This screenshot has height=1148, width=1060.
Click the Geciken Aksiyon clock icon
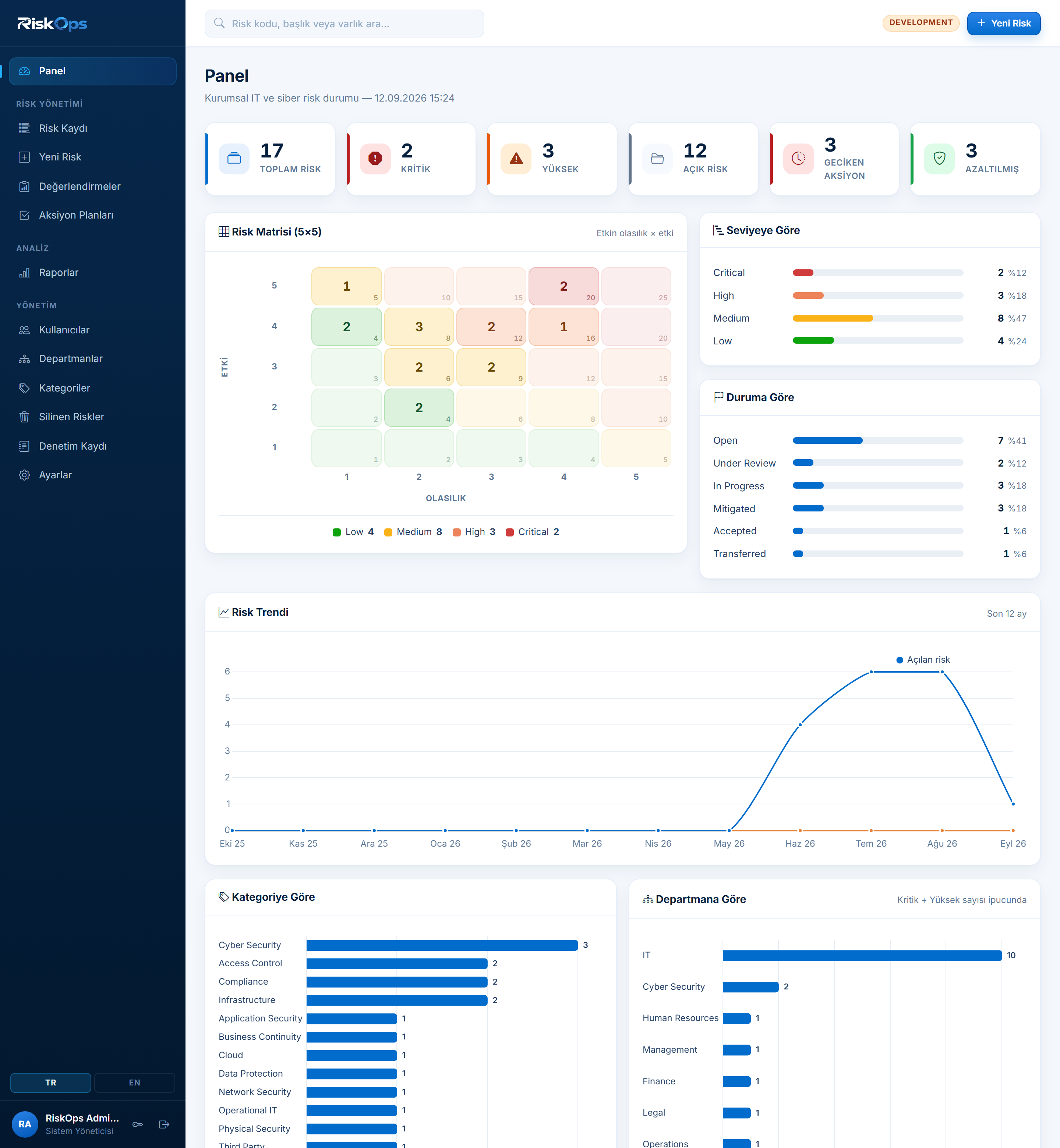pyautogui.click(x=798, y=159)
